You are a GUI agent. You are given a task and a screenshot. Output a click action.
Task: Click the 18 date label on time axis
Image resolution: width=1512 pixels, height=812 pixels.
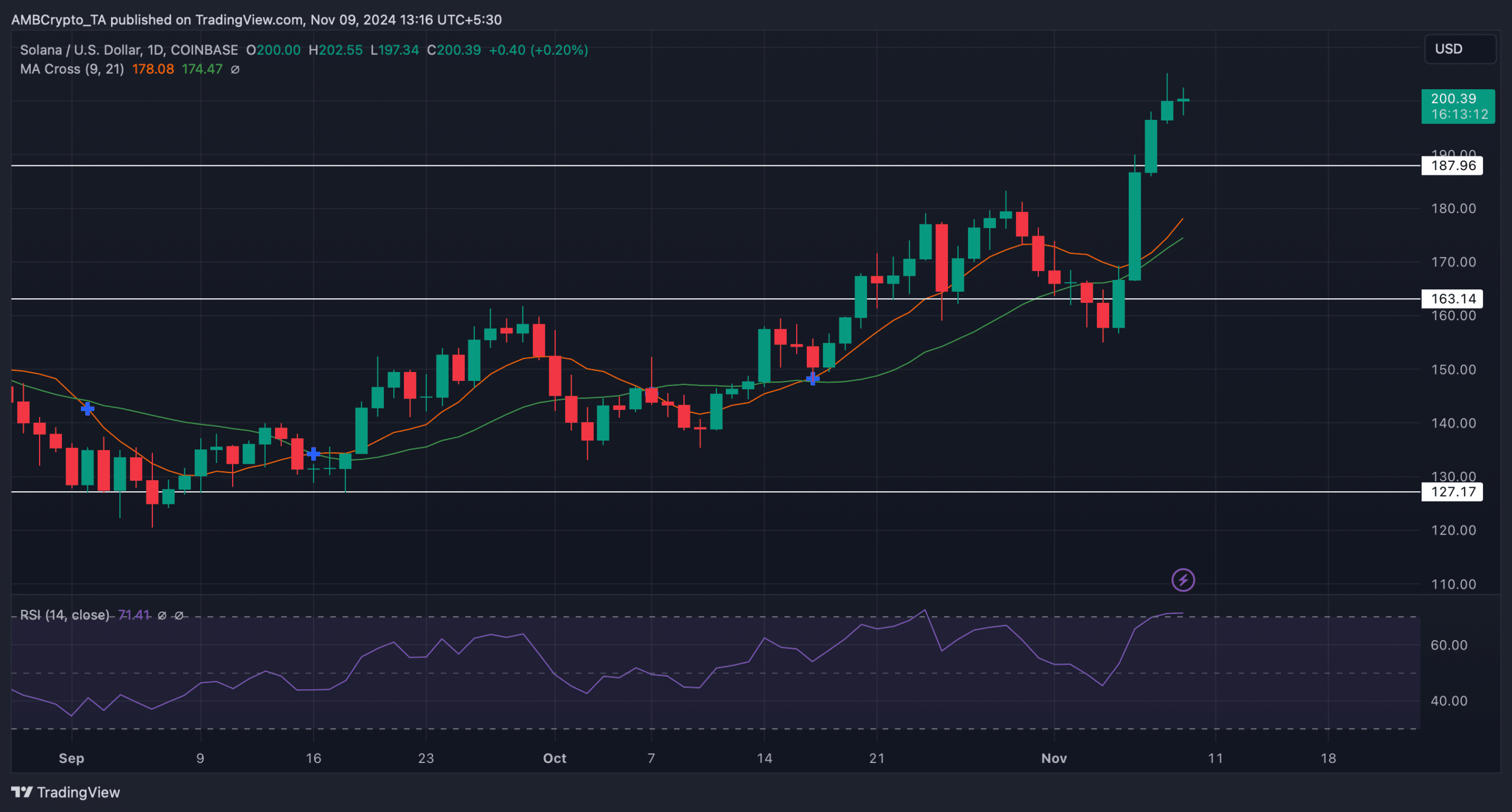pyautogui.click(x=1328, y=758)
